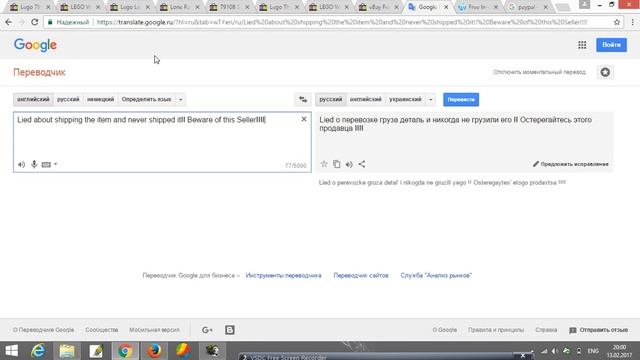Select русский as source language
Screen dimensions: 640x360
tap(68, 99)
